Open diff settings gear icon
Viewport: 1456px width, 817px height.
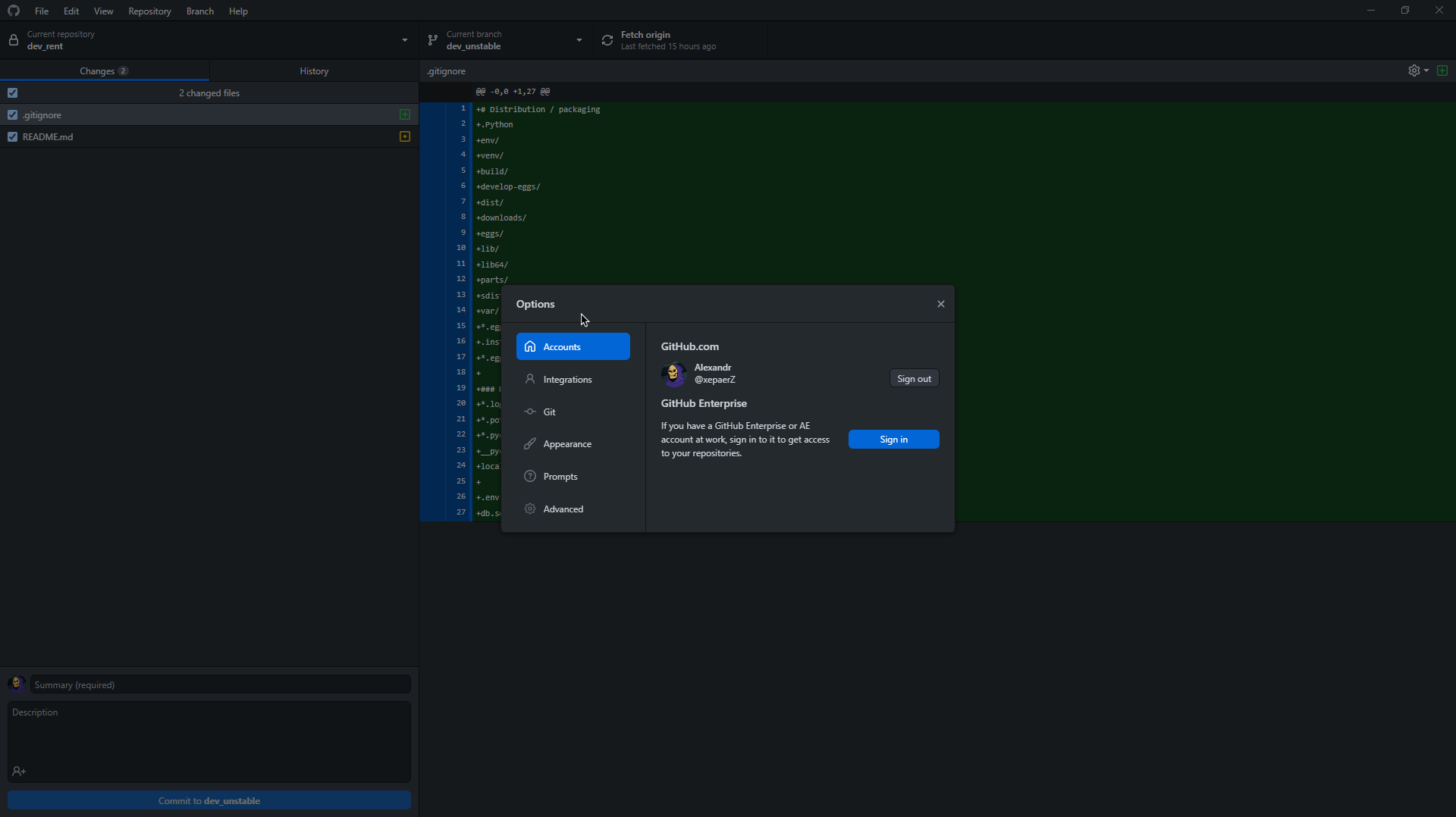1414,70
